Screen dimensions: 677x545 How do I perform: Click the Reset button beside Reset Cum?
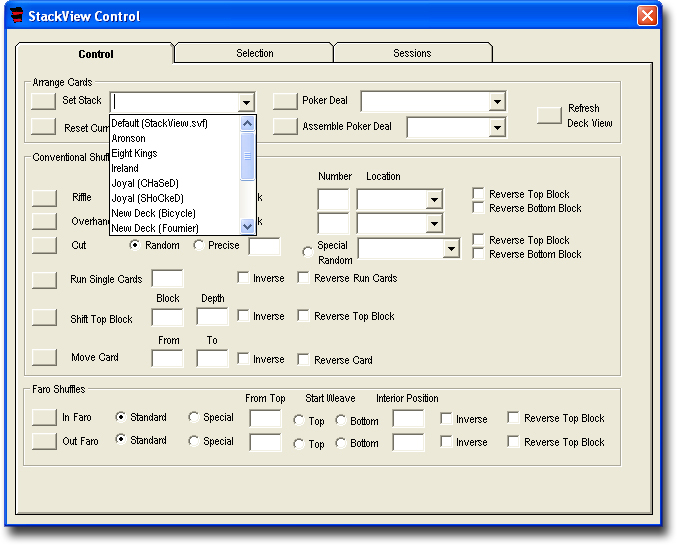44,127
